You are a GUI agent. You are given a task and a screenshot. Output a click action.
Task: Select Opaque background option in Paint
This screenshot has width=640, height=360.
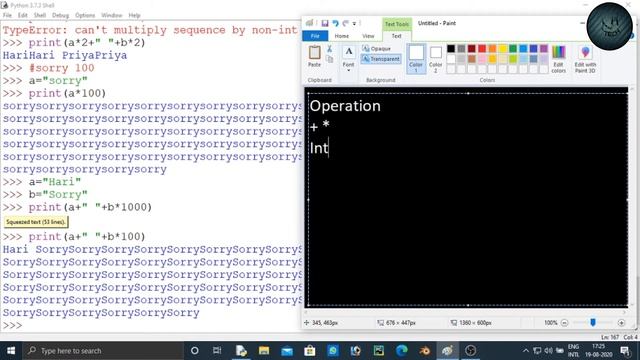pos(376,49)
